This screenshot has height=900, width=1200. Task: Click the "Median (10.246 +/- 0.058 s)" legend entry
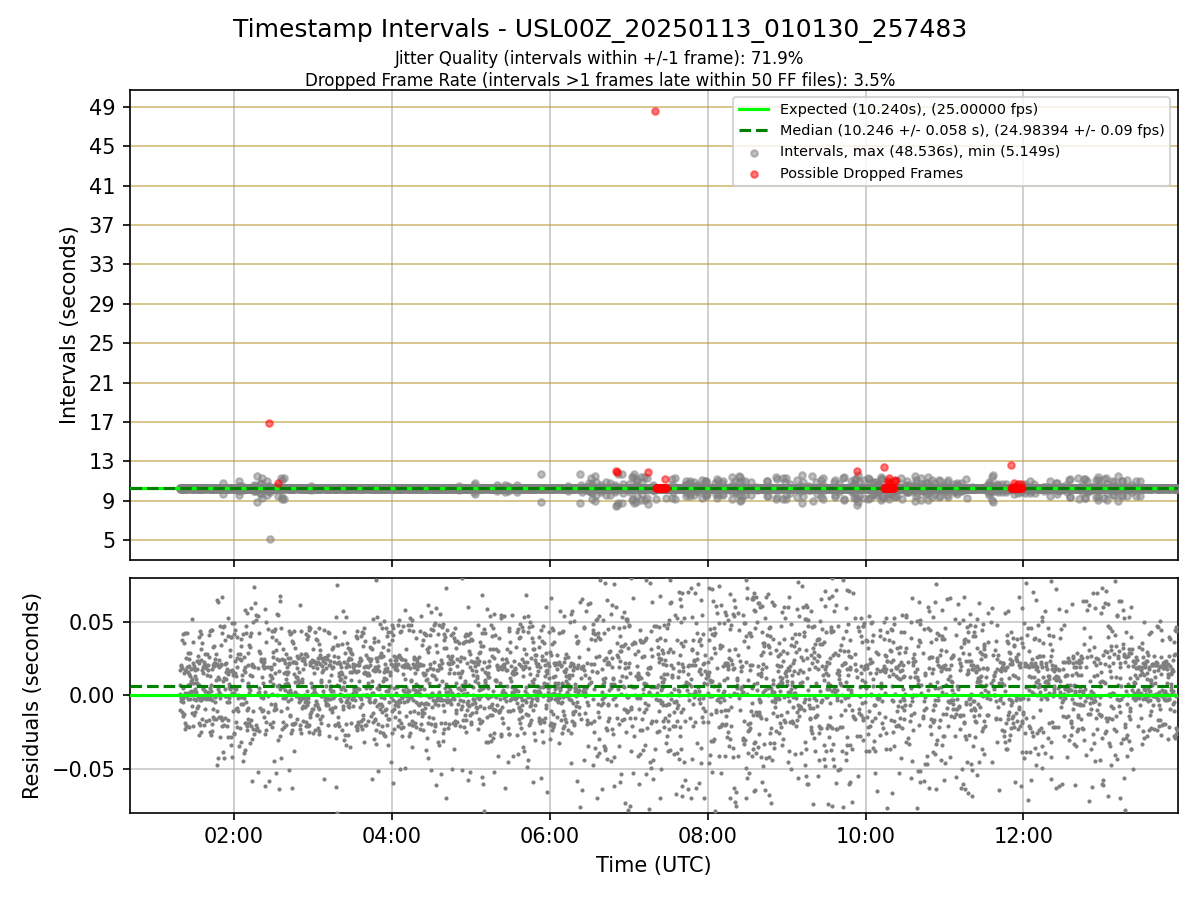(972, 130)
